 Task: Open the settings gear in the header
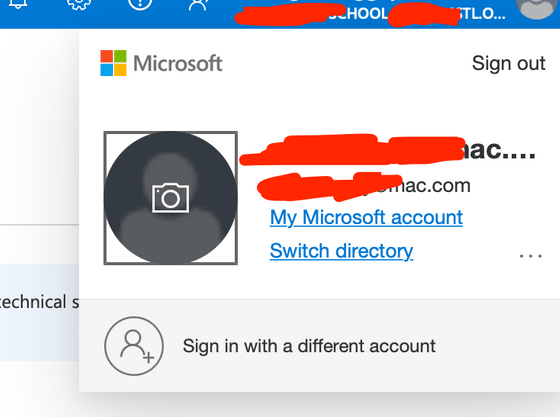click(x=79, y=4)
